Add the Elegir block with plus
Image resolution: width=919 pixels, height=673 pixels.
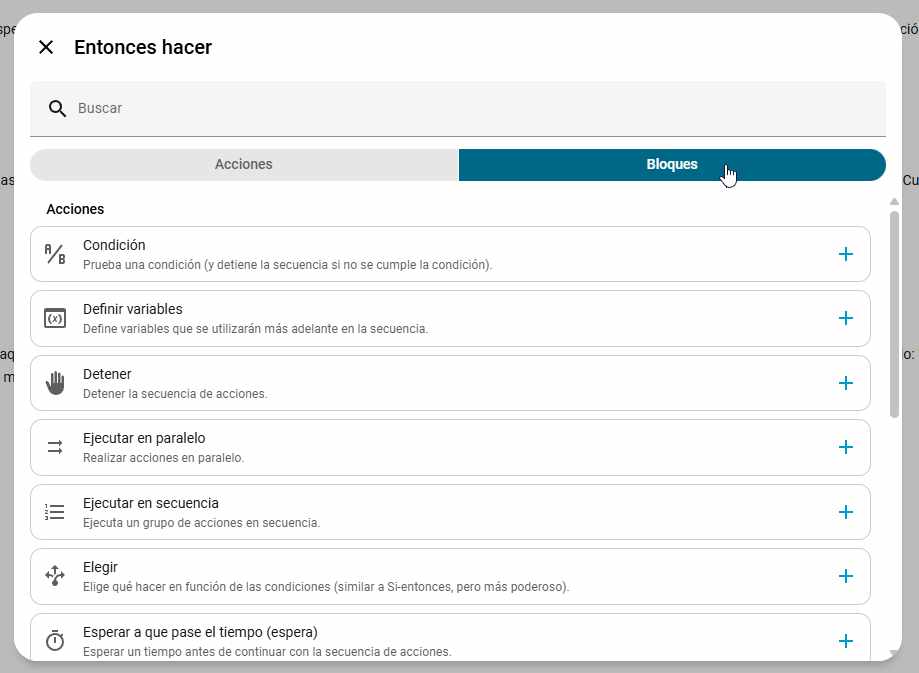click(845, 576)
